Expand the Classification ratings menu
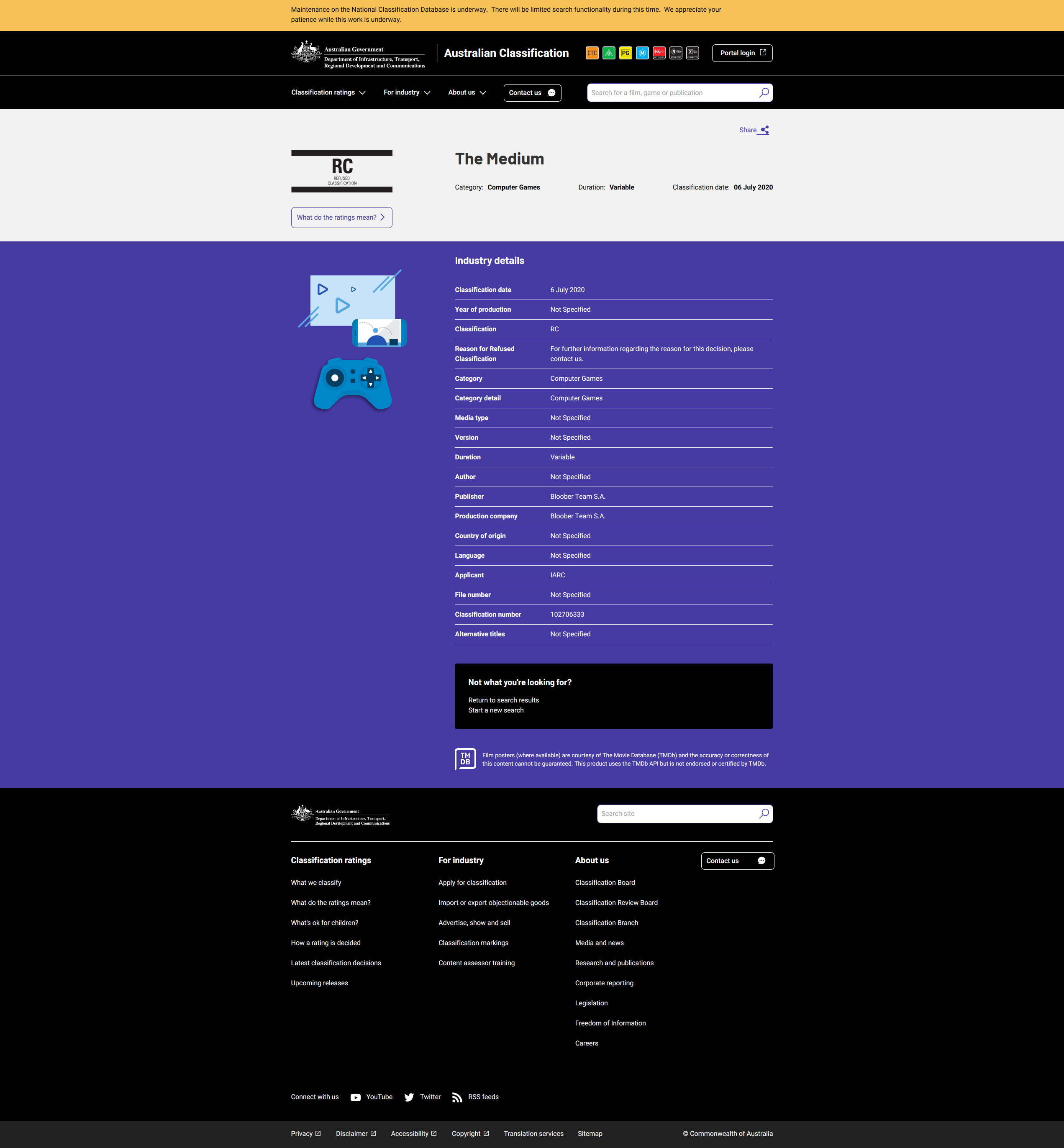Screen dimensions: 1064x1148 pos(328,93)
